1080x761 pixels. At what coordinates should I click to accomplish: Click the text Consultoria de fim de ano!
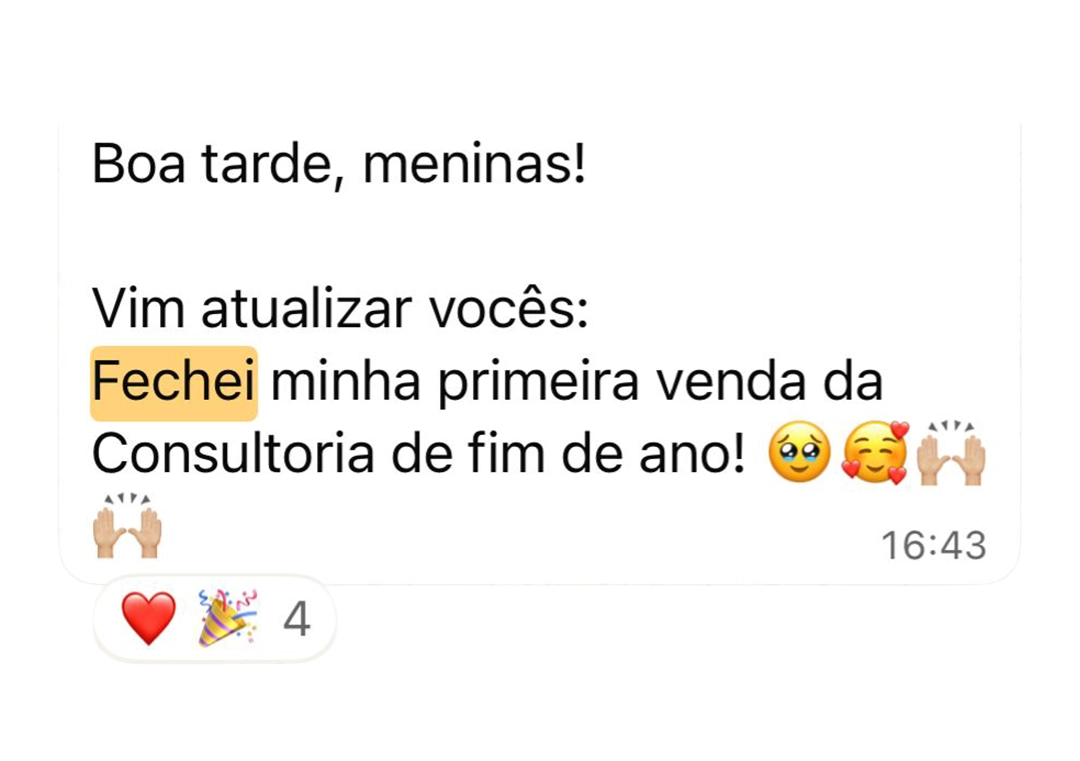coord(419,454)
